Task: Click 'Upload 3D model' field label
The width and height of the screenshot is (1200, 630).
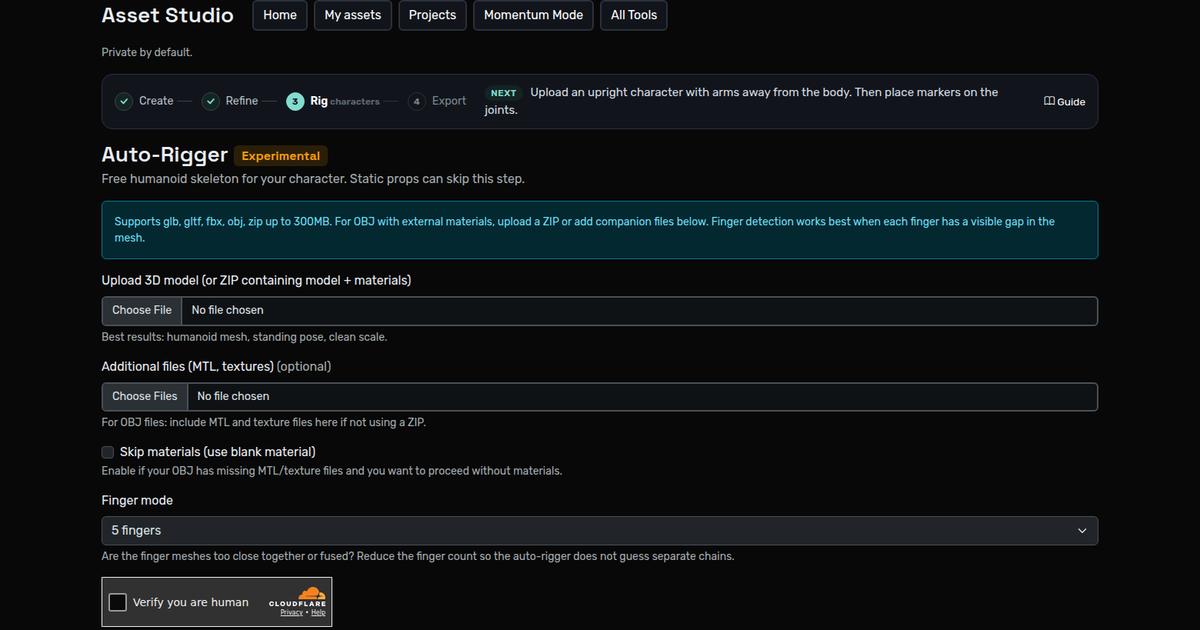Action: (256, 280)
